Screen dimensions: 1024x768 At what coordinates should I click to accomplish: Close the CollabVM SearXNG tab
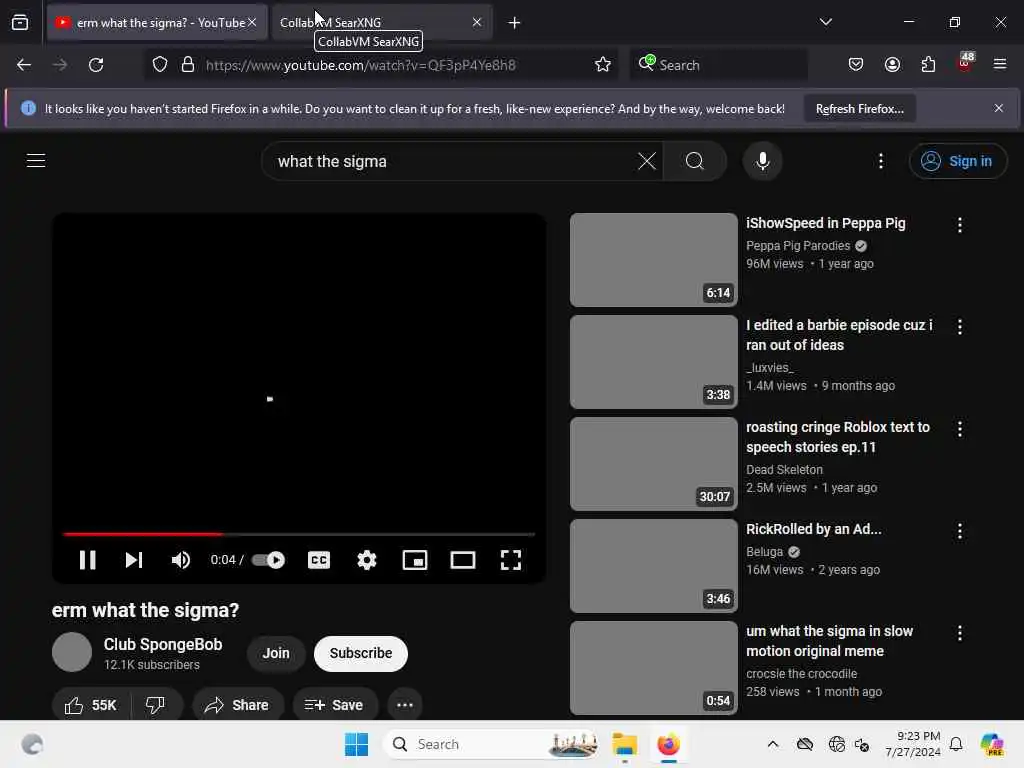(477, 22)
